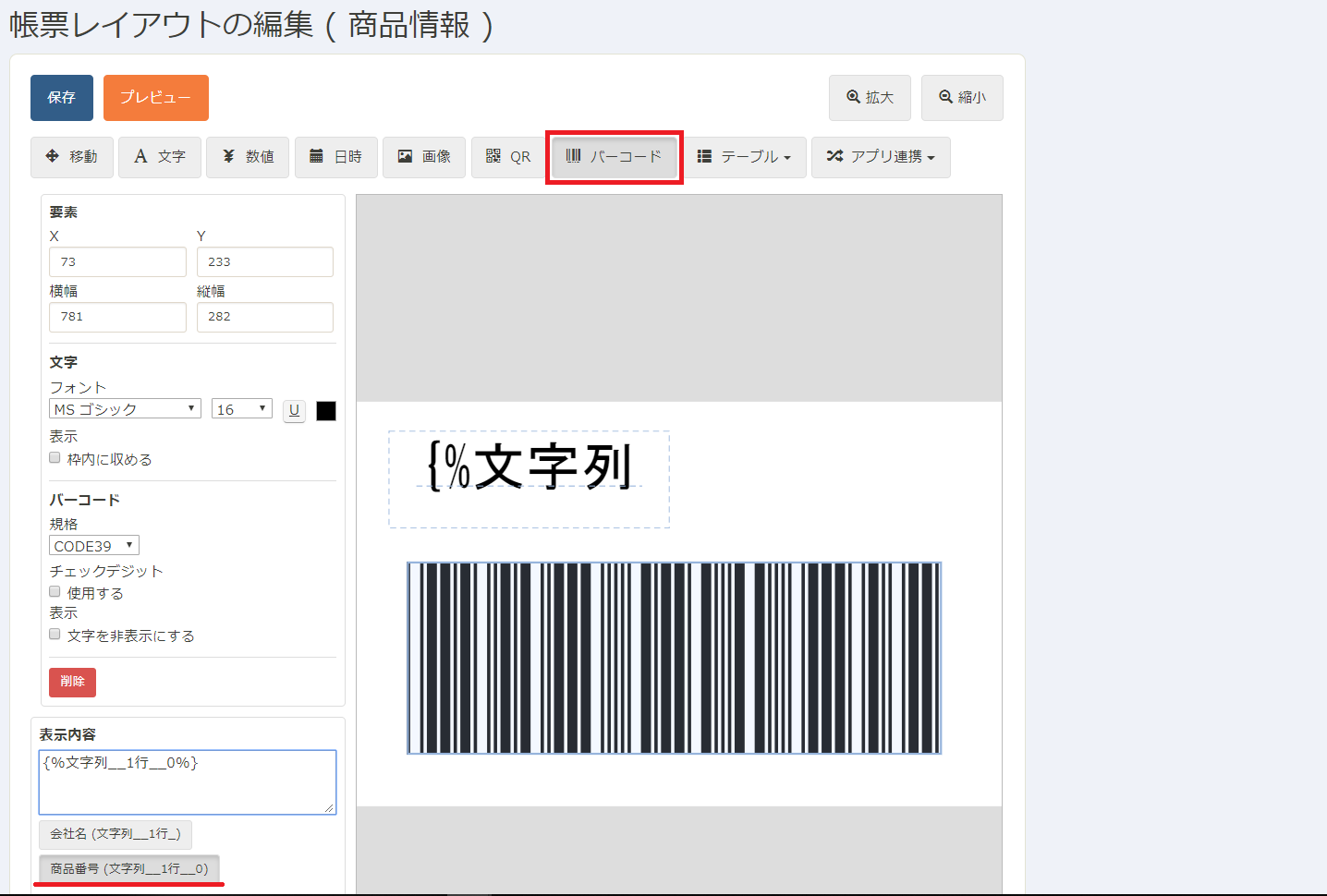Select the 数値 number tool
This screenshot has height=896, width=1327.
point(248,157)
